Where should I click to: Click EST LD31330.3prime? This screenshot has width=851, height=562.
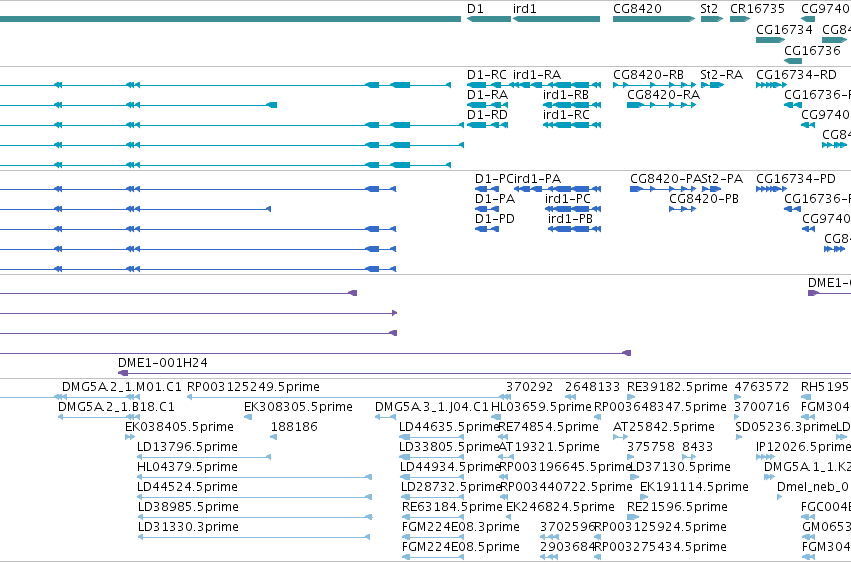coord(188,528)
